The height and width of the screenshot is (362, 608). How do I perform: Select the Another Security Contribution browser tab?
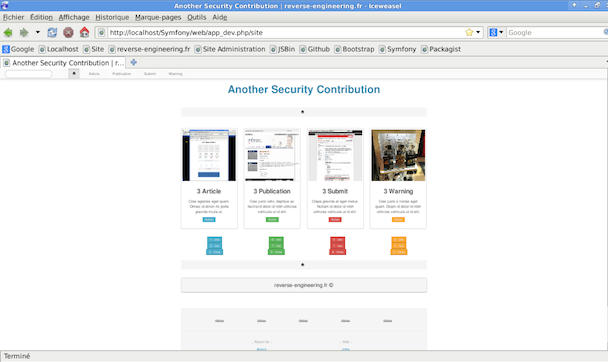[63, 63]
